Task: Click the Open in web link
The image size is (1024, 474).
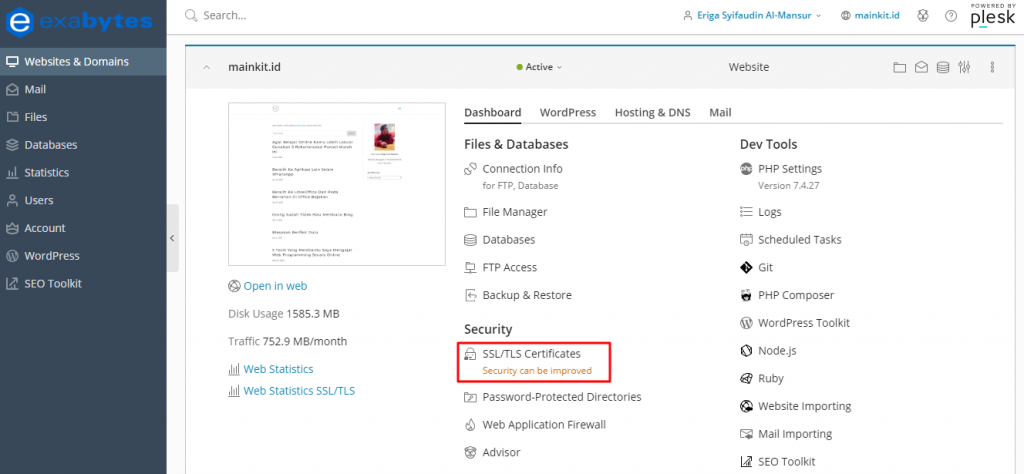Action: tap(275, 286)
